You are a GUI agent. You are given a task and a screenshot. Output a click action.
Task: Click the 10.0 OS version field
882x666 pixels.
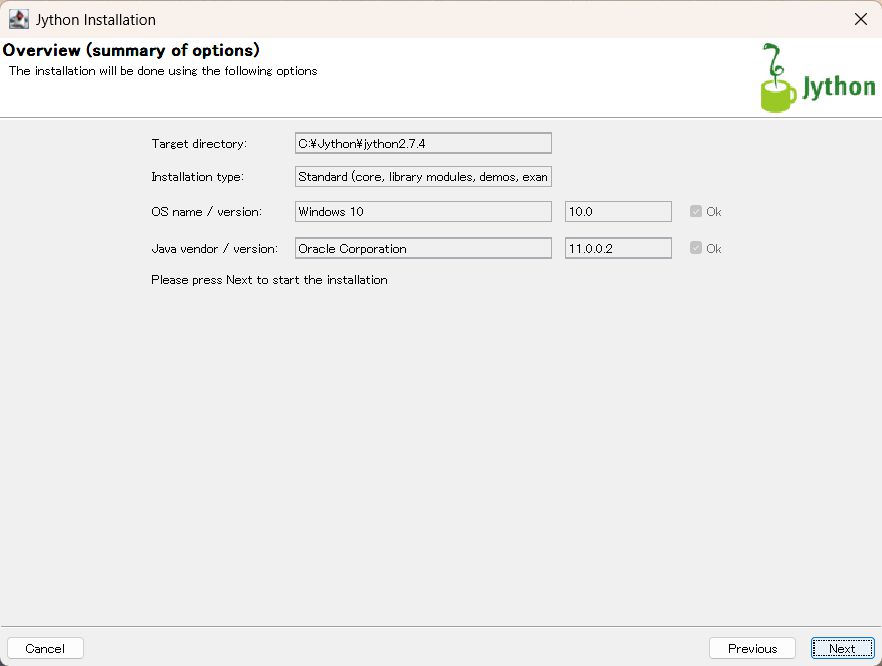618,212
